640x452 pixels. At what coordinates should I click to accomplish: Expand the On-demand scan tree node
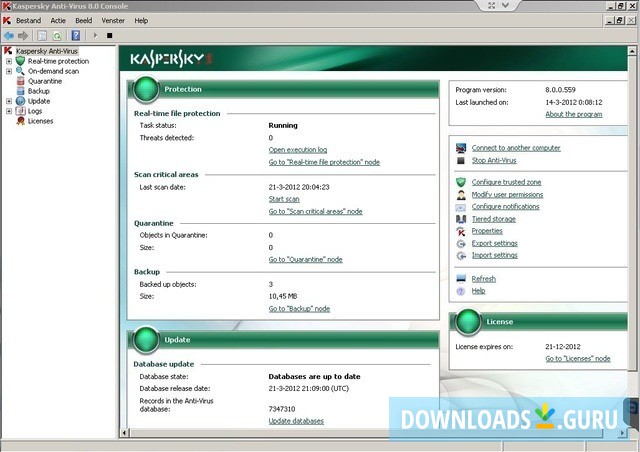point(9,71)
